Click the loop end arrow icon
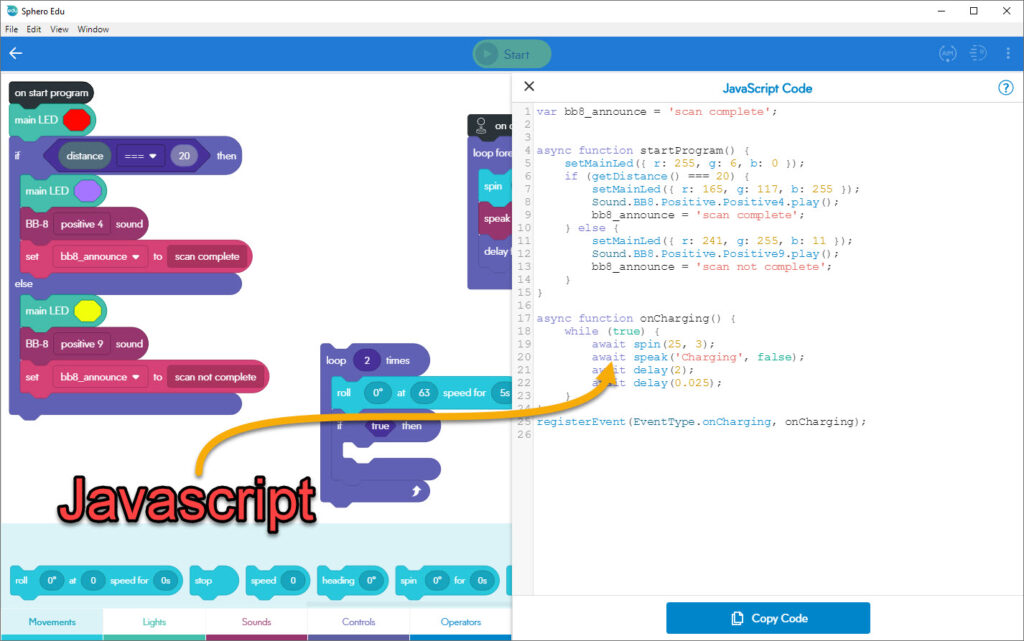Viewport: 1024px width, 641px height. click(x=417, y=491)
